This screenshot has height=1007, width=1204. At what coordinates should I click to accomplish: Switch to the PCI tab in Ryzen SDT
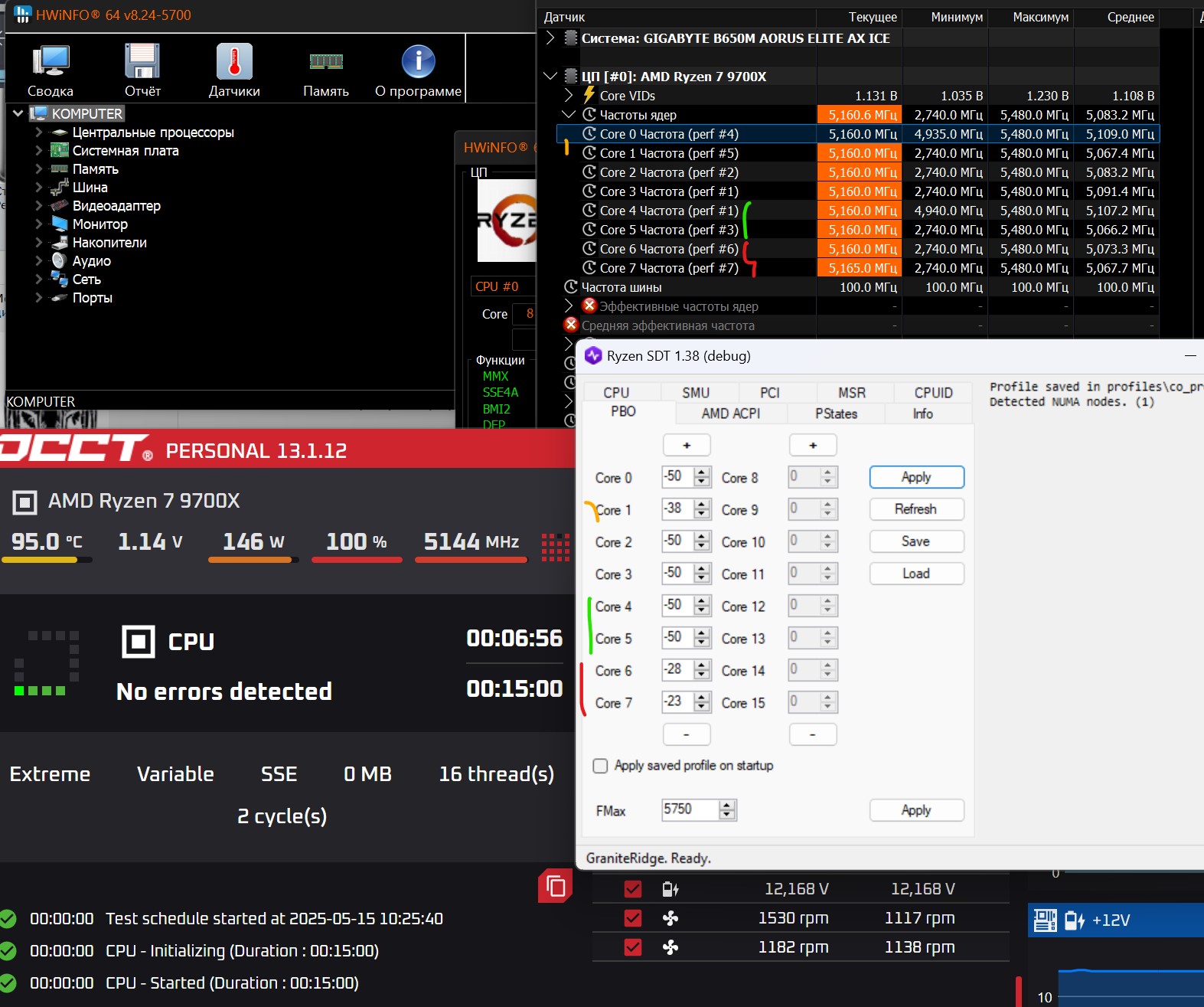770,393
